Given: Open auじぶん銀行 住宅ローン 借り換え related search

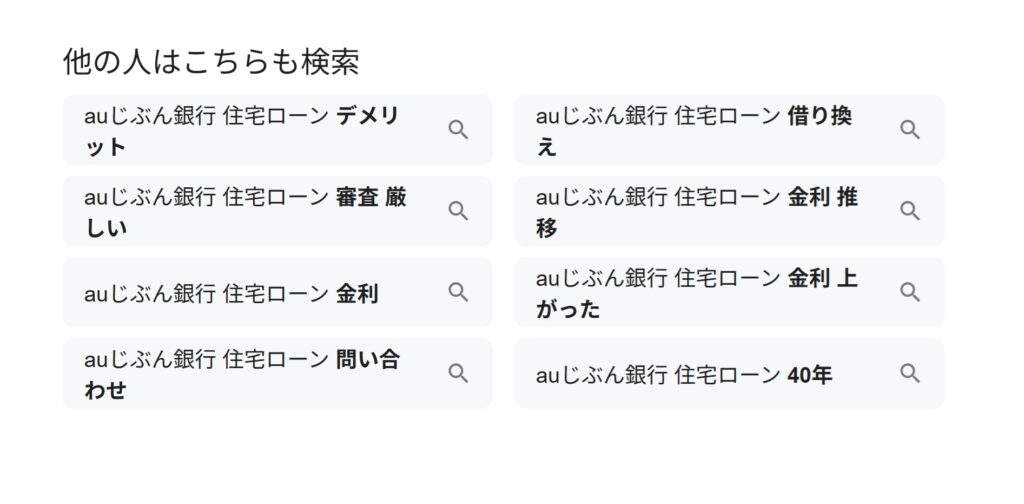Looking at the screenshot, I should tap(729, 130).
